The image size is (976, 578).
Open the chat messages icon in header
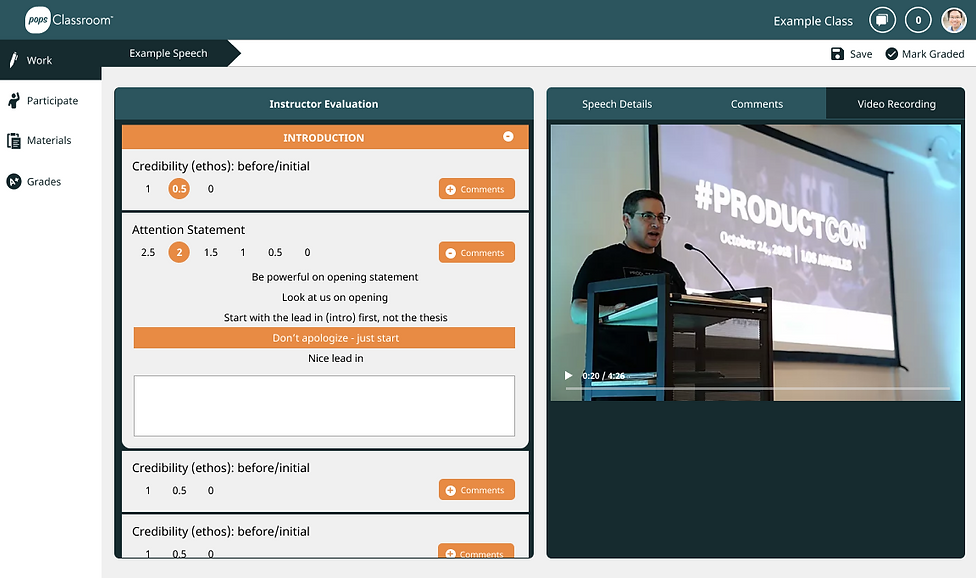882,20
